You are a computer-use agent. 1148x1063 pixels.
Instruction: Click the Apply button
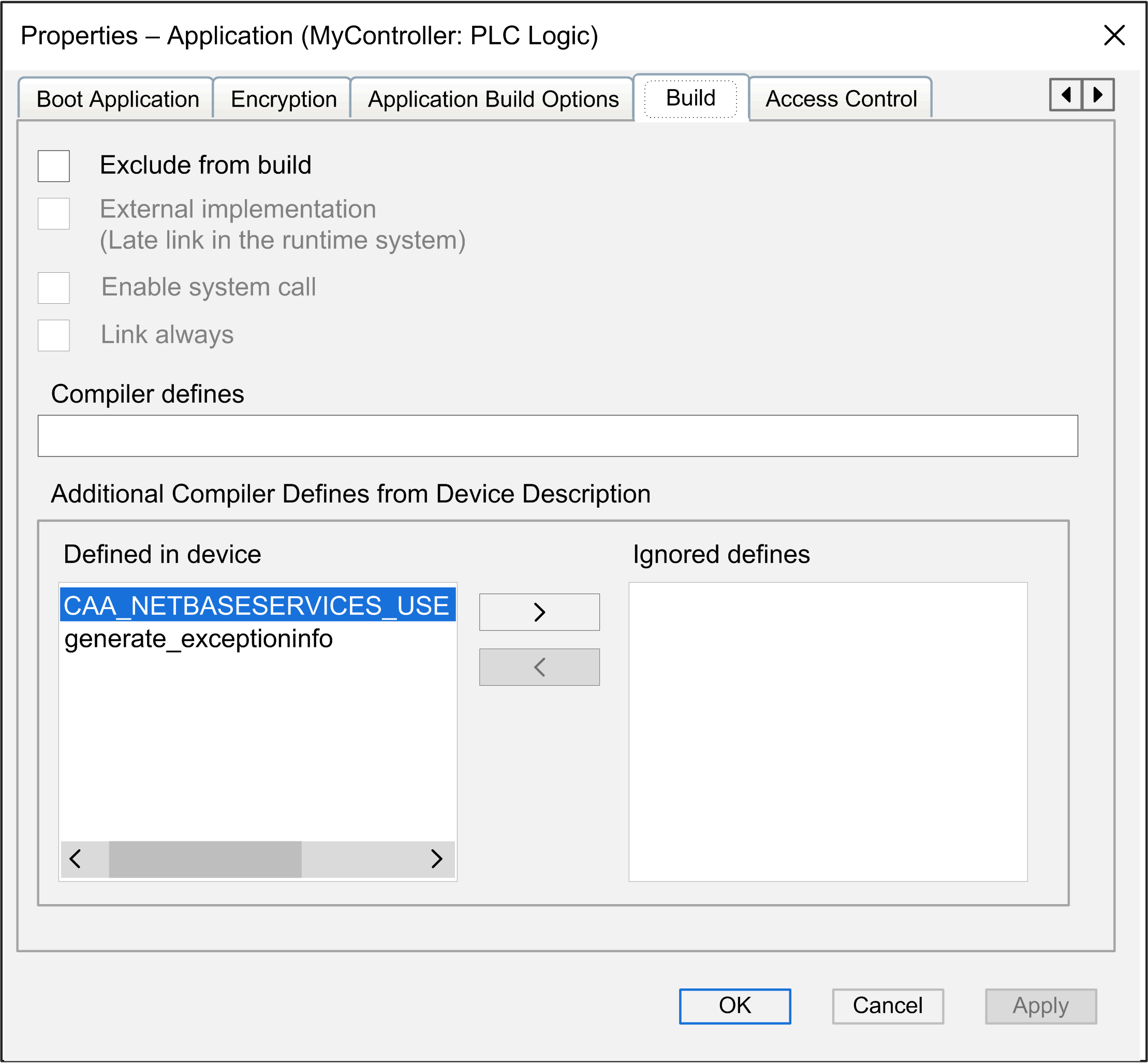(x=1040, y=1006)
